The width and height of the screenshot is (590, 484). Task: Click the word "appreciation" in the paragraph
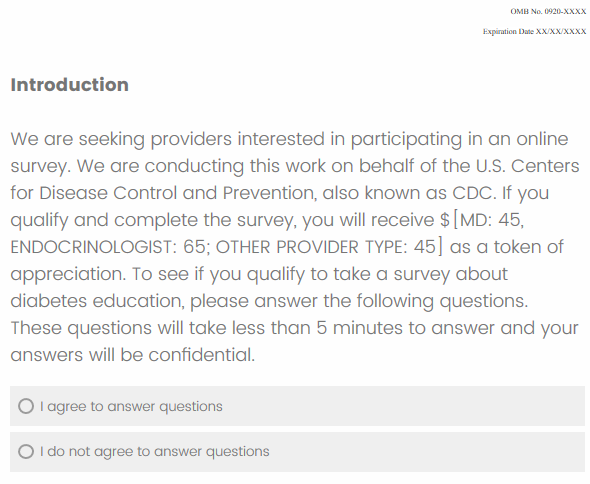(x=67, y=274)
